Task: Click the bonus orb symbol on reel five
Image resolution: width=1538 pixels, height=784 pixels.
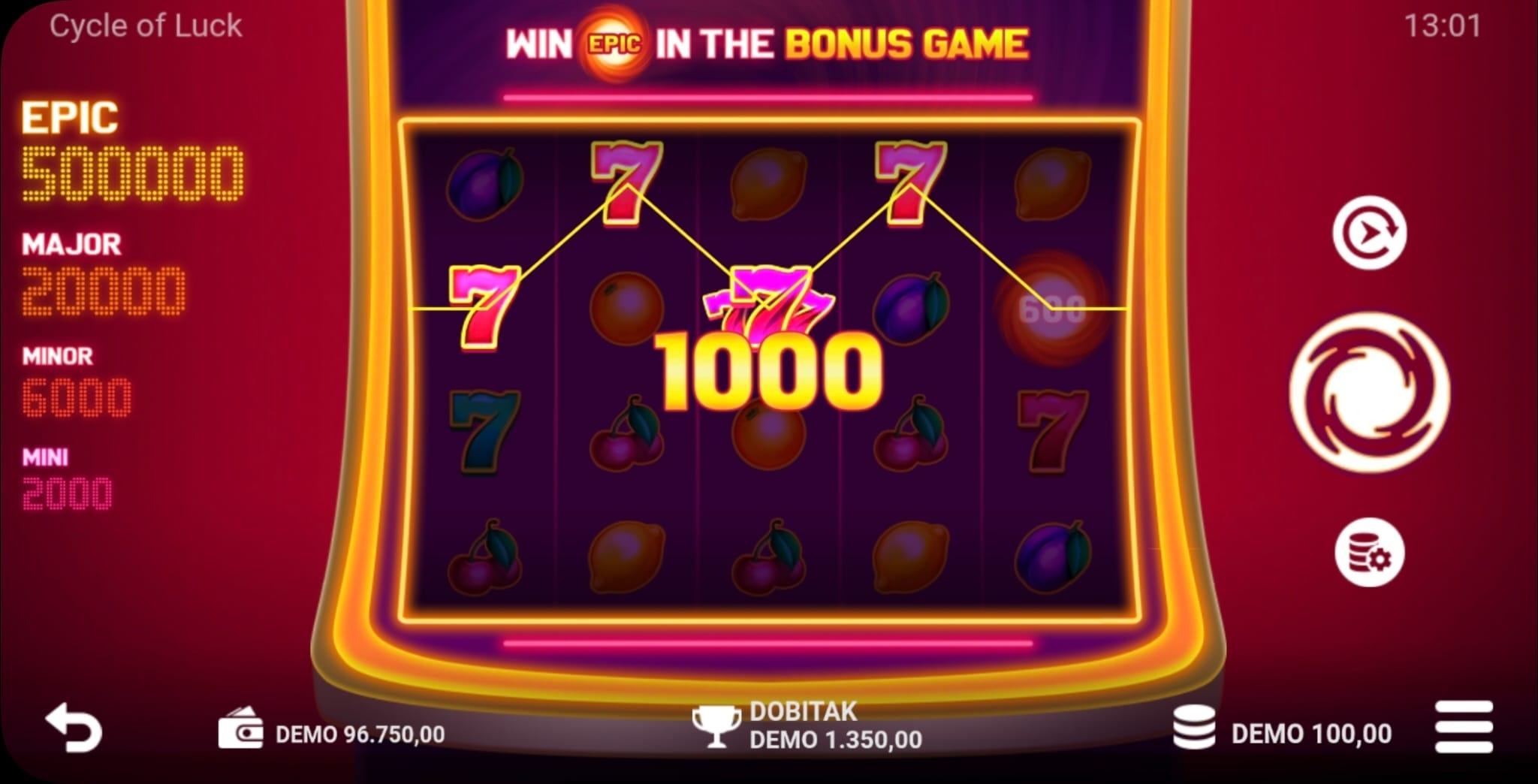Action: click(x=1051, y=308)
